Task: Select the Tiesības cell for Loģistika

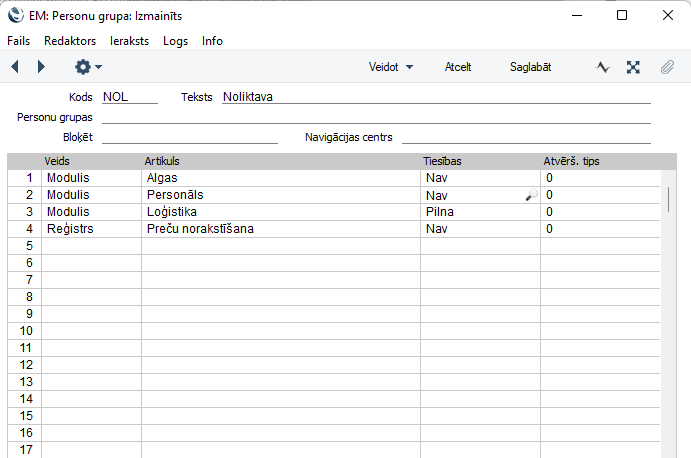Action: 478,212
